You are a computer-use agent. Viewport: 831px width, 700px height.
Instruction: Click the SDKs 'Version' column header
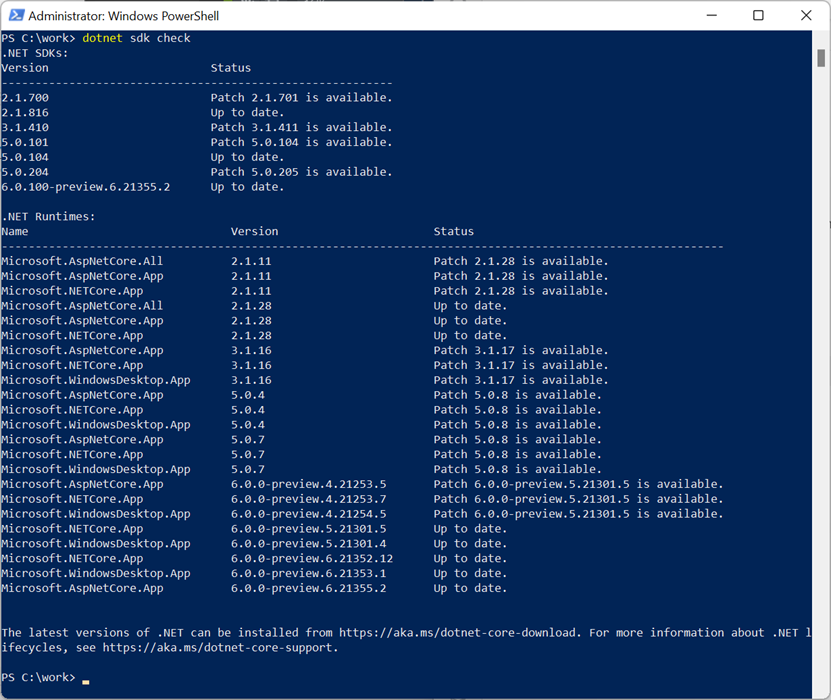(25, 68)
